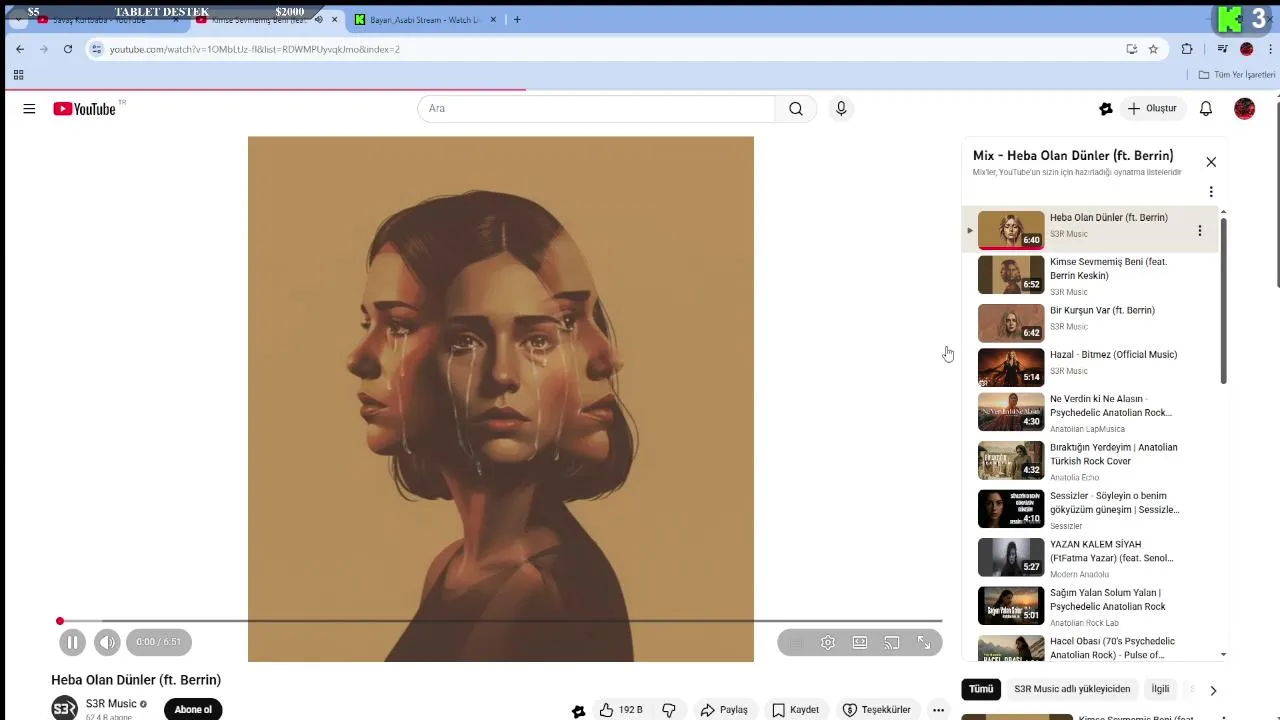Select Sessizler - Söyleyin o benim track
The width and height of the screenshot is (1280, 720).
pos(1090,508)
